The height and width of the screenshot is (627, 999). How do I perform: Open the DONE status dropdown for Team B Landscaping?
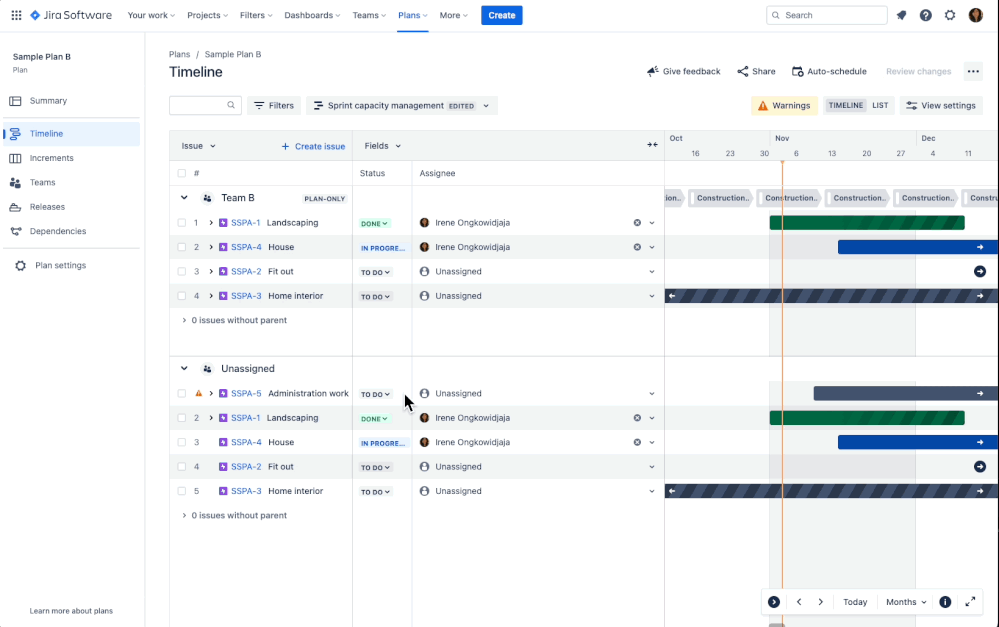[x=375, y=224]
